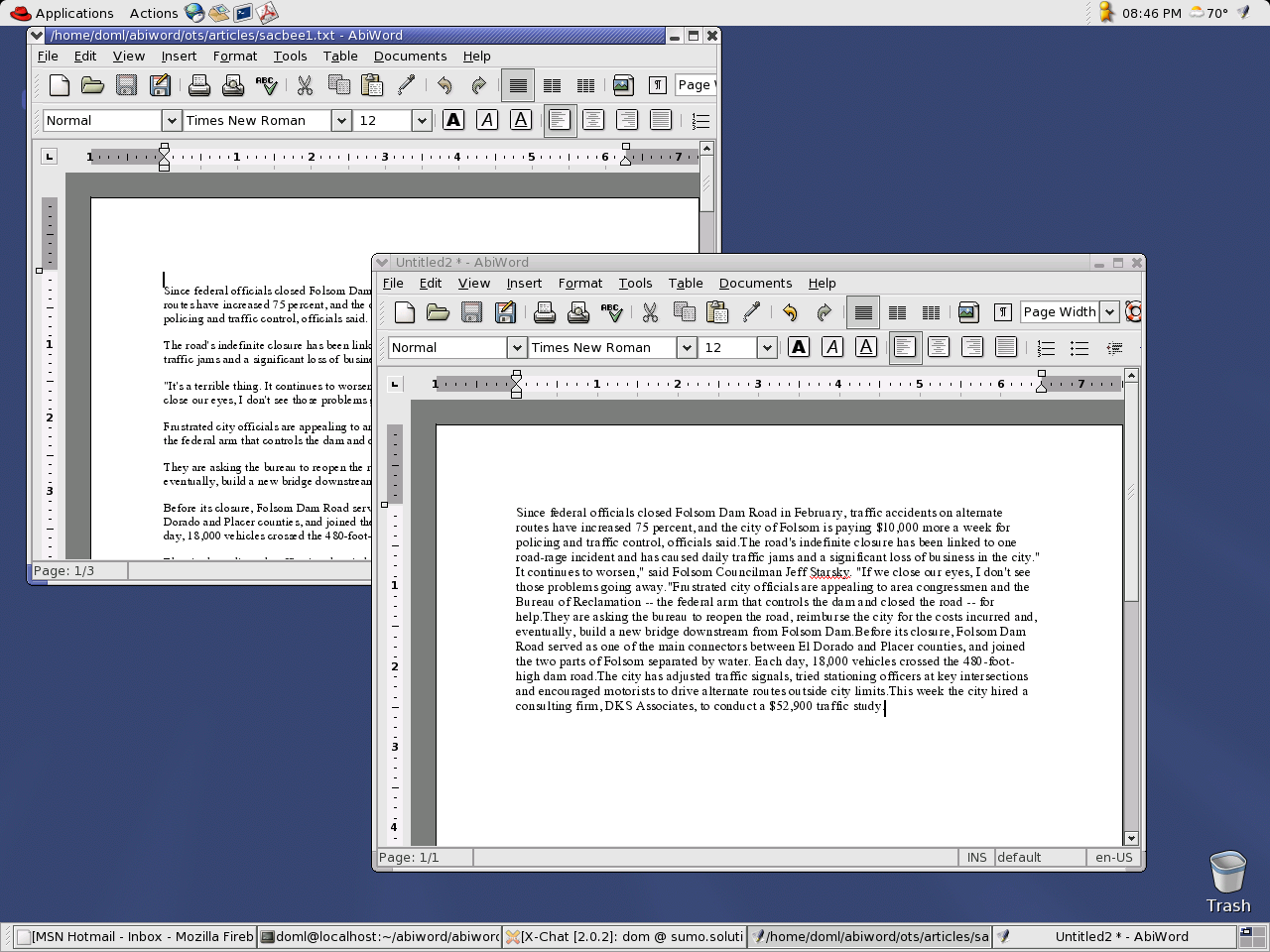Click the print preview icon in Untitled2
1270x952 pixels.
point(578,312)
